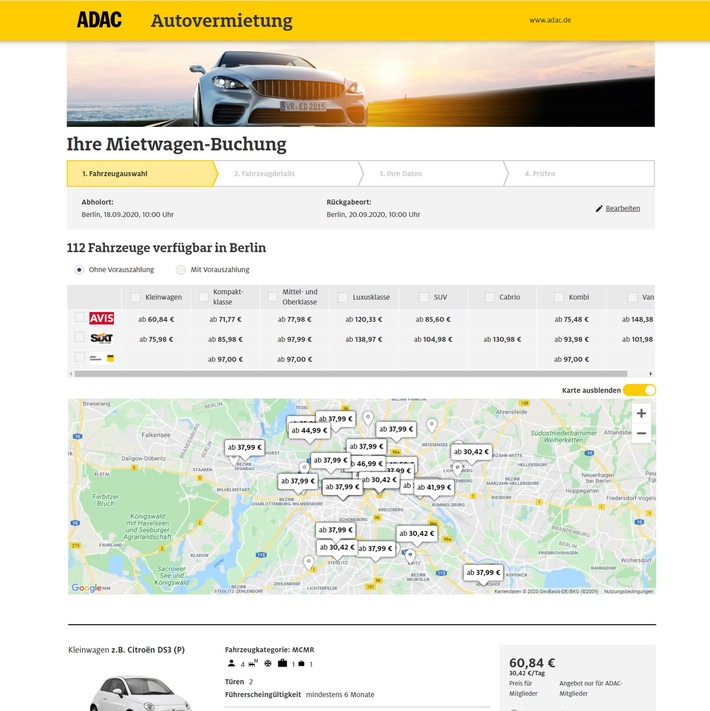
Task: Select the 'ab 41,99 €' map marker
Action: pyautogui.click(x=433, y=487)
